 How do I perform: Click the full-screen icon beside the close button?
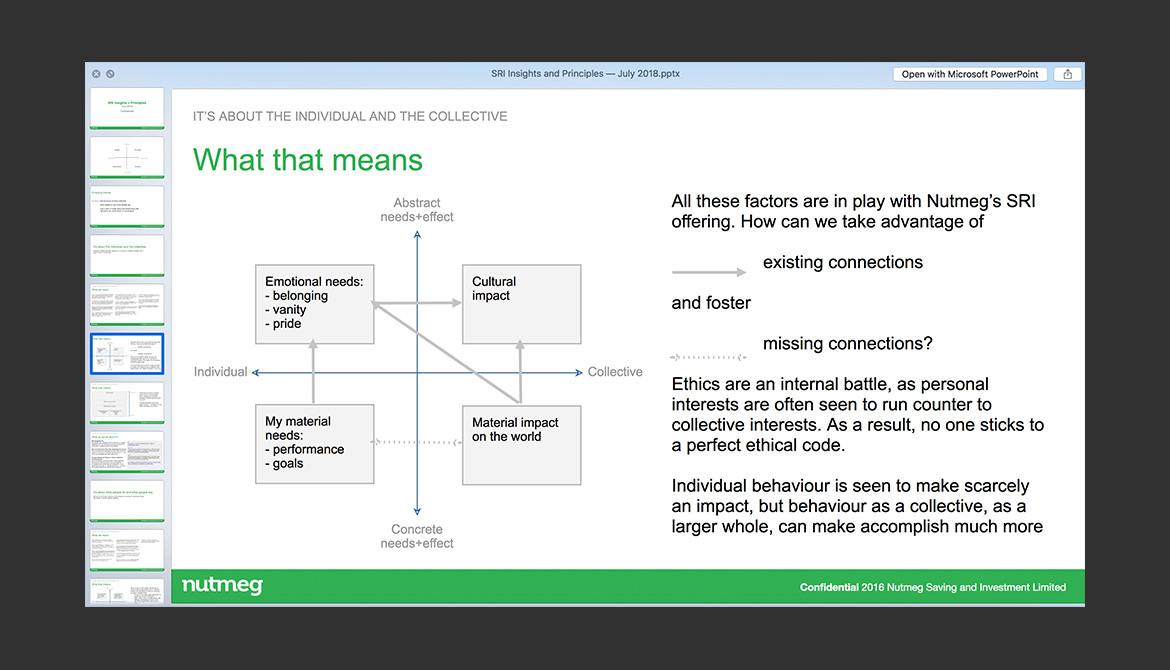110,74
